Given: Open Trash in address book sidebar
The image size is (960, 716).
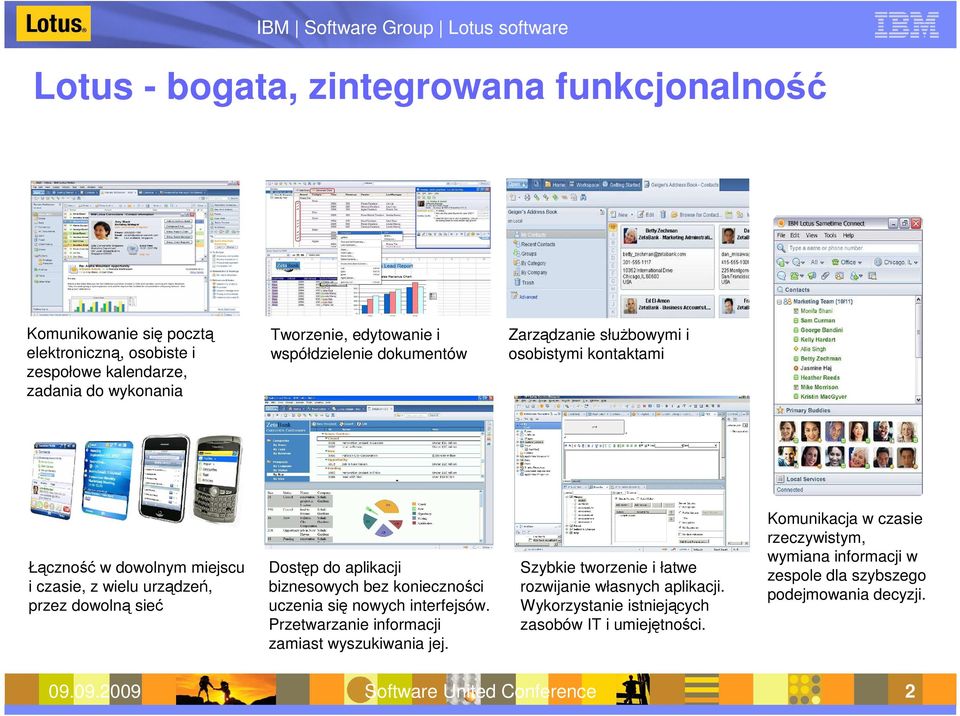Looking at the screenshot, I should point(525,282).
